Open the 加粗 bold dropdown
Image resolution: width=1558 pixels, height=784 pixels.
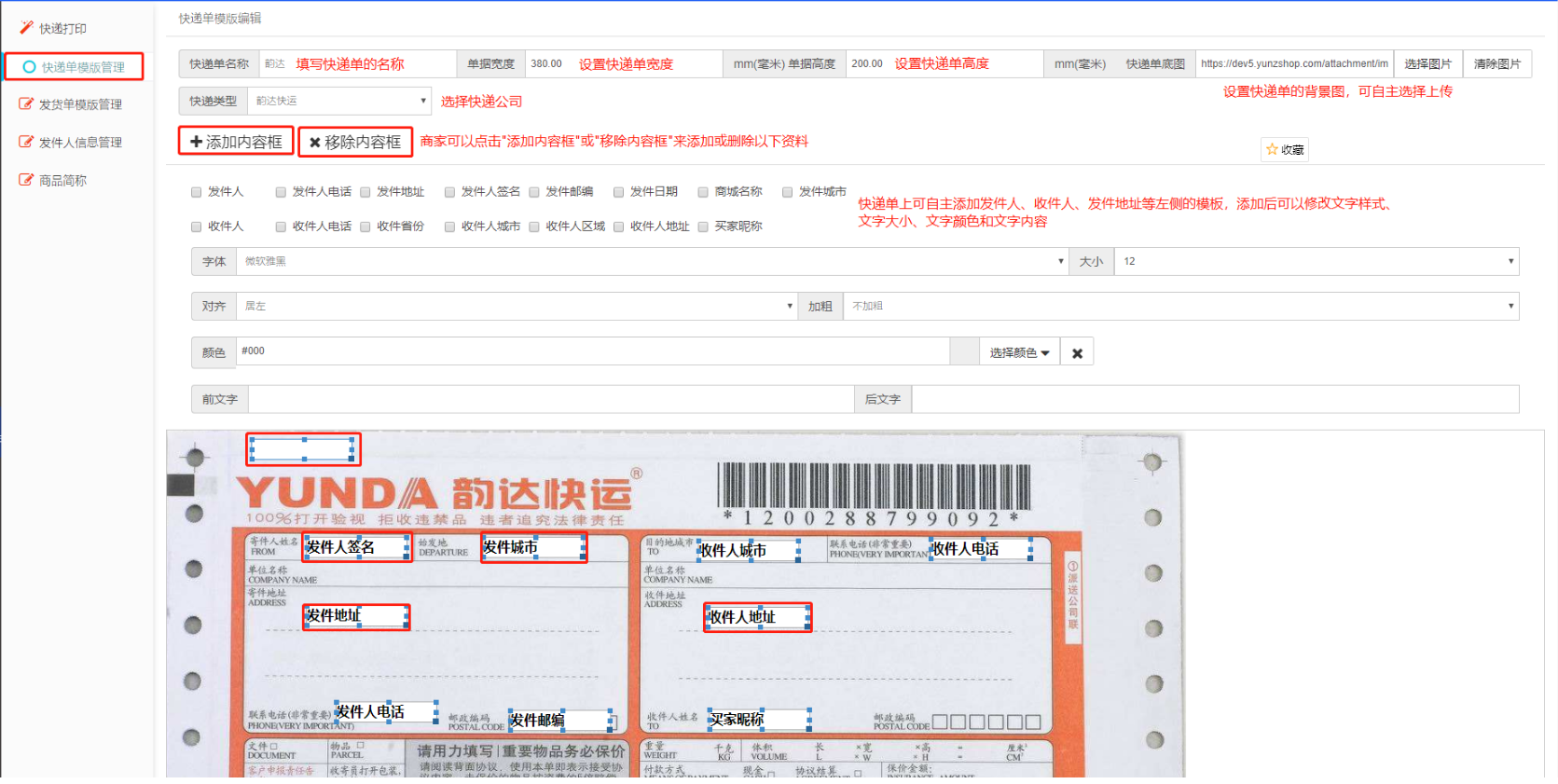pyautogui.click(x=1180, y=306)
